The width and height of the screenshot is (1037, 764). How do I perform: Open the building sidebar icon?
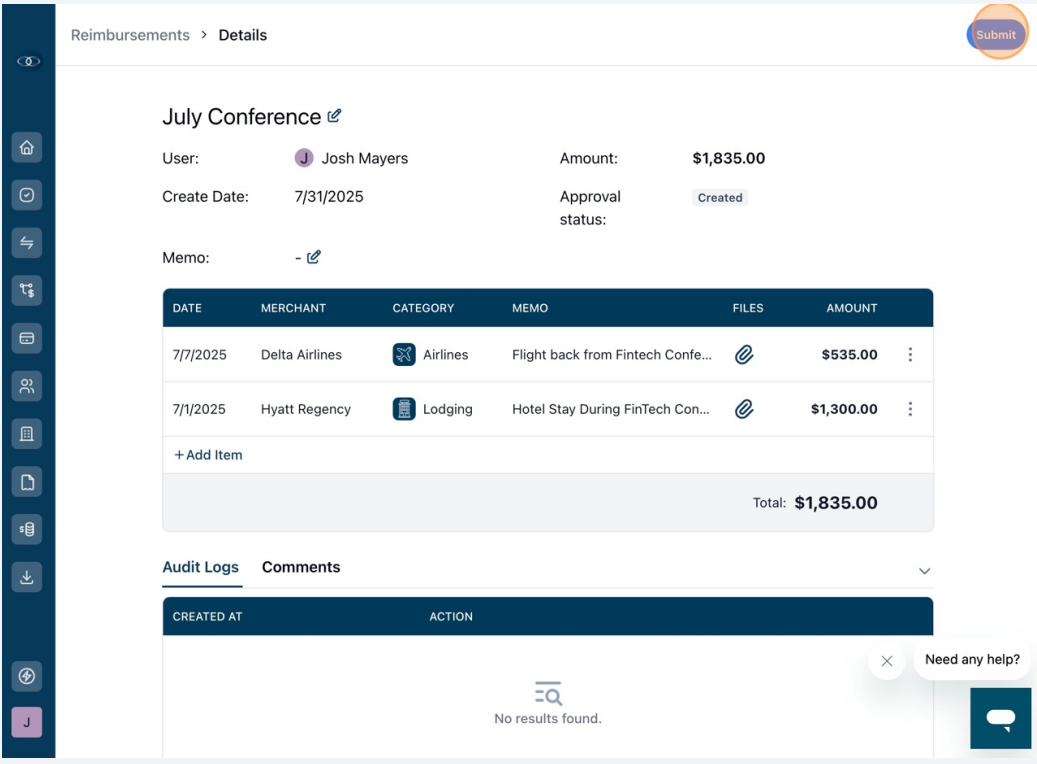click(x=26, y=434)
